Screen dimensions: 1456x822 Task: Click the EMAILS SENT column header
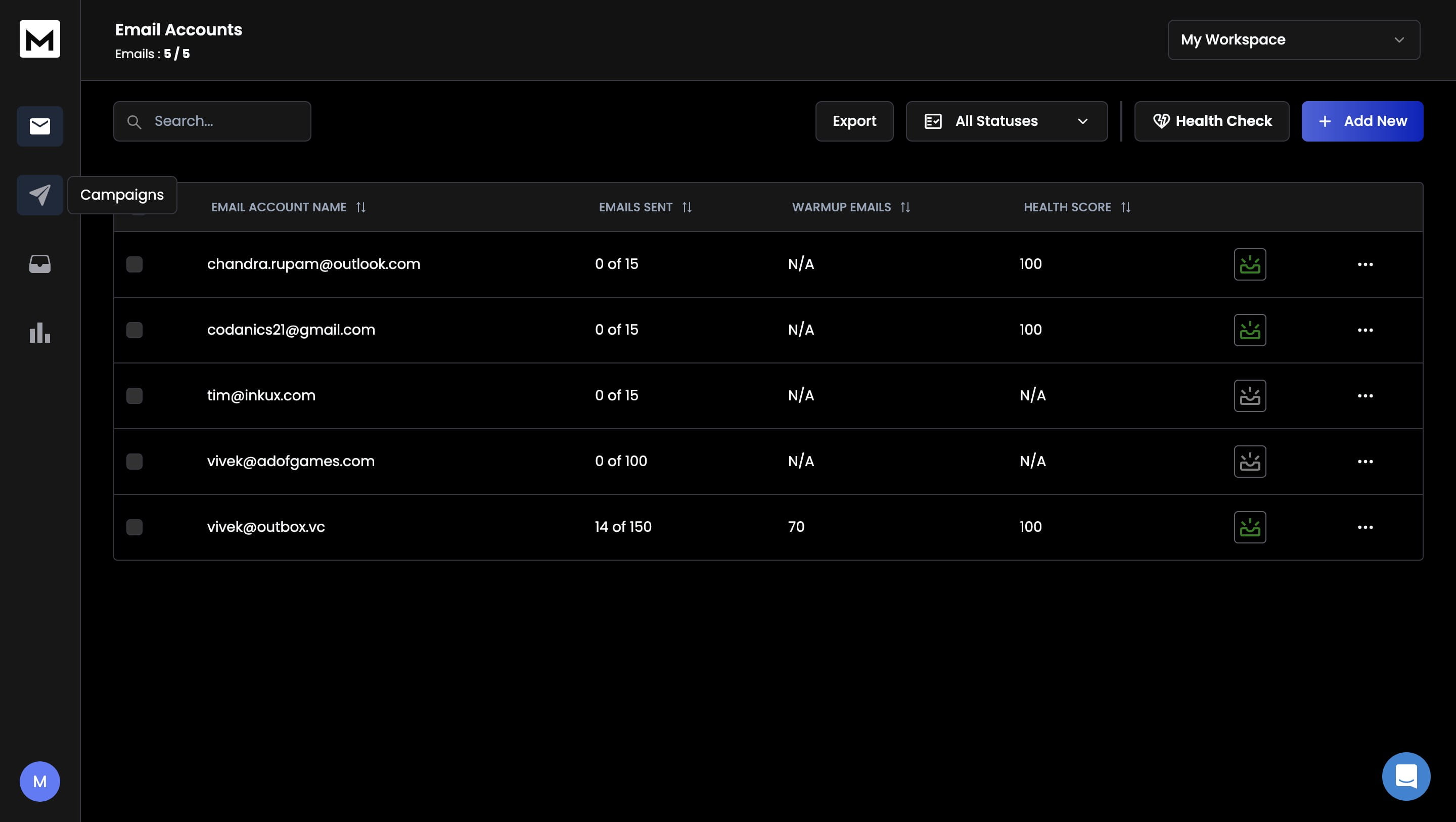point(635,207)
